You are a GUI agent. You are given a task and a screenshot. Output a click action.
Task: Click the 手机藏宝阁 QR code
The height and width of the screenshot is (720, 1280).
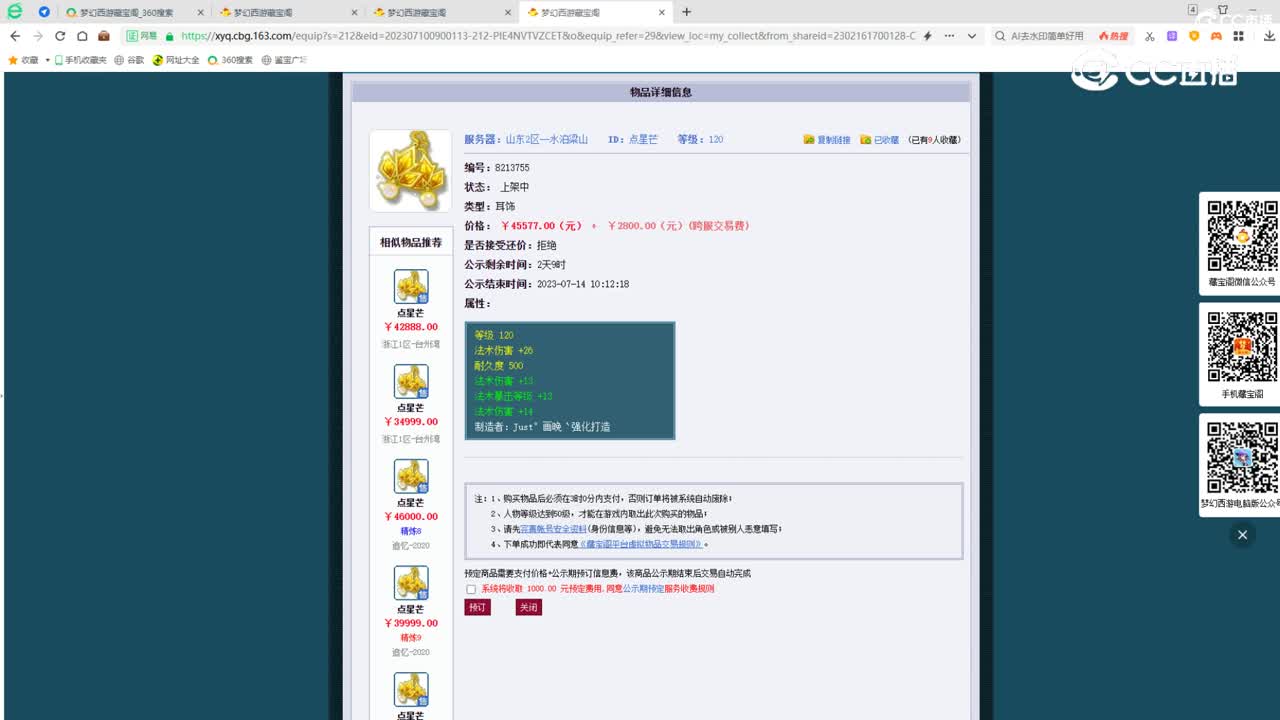coord(1242,347)
